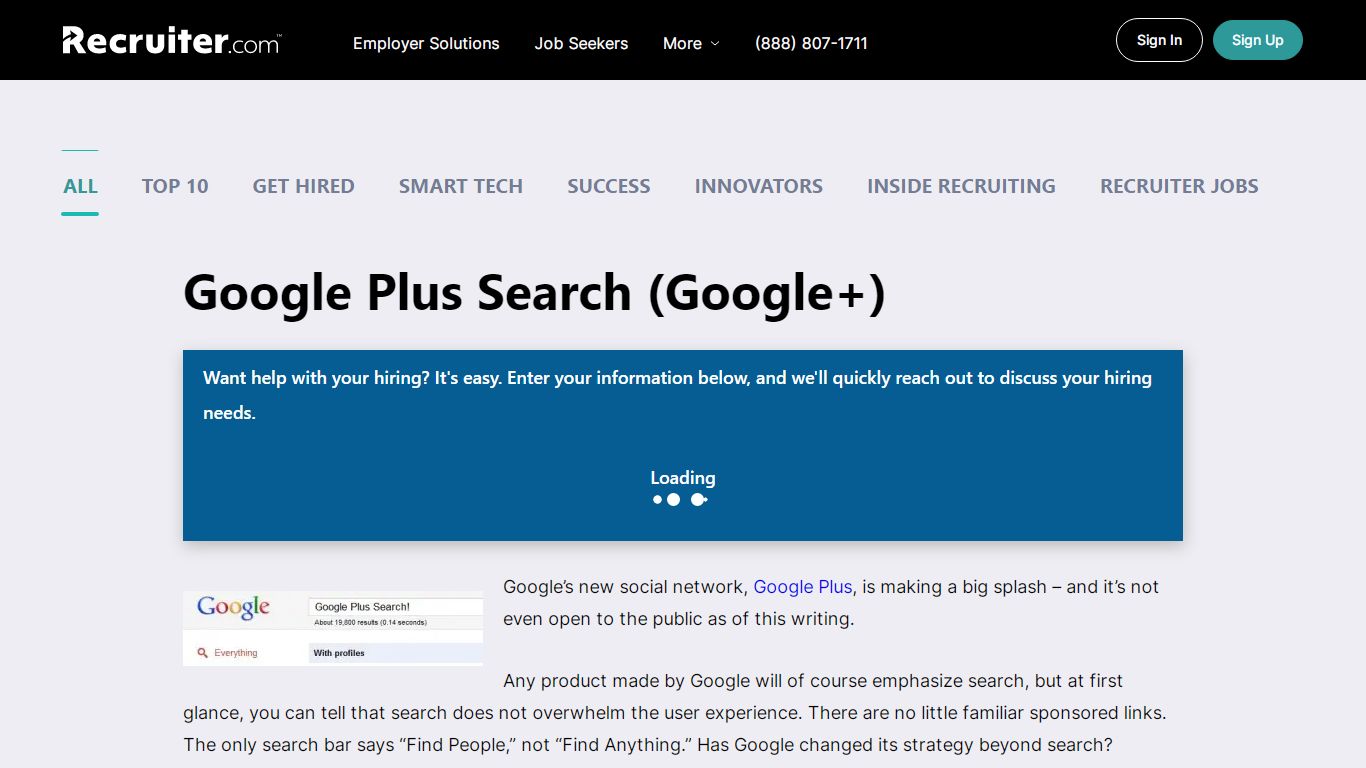
Task: Click the Loading indicator in the blue form
Action: click(x=683, y=488)
